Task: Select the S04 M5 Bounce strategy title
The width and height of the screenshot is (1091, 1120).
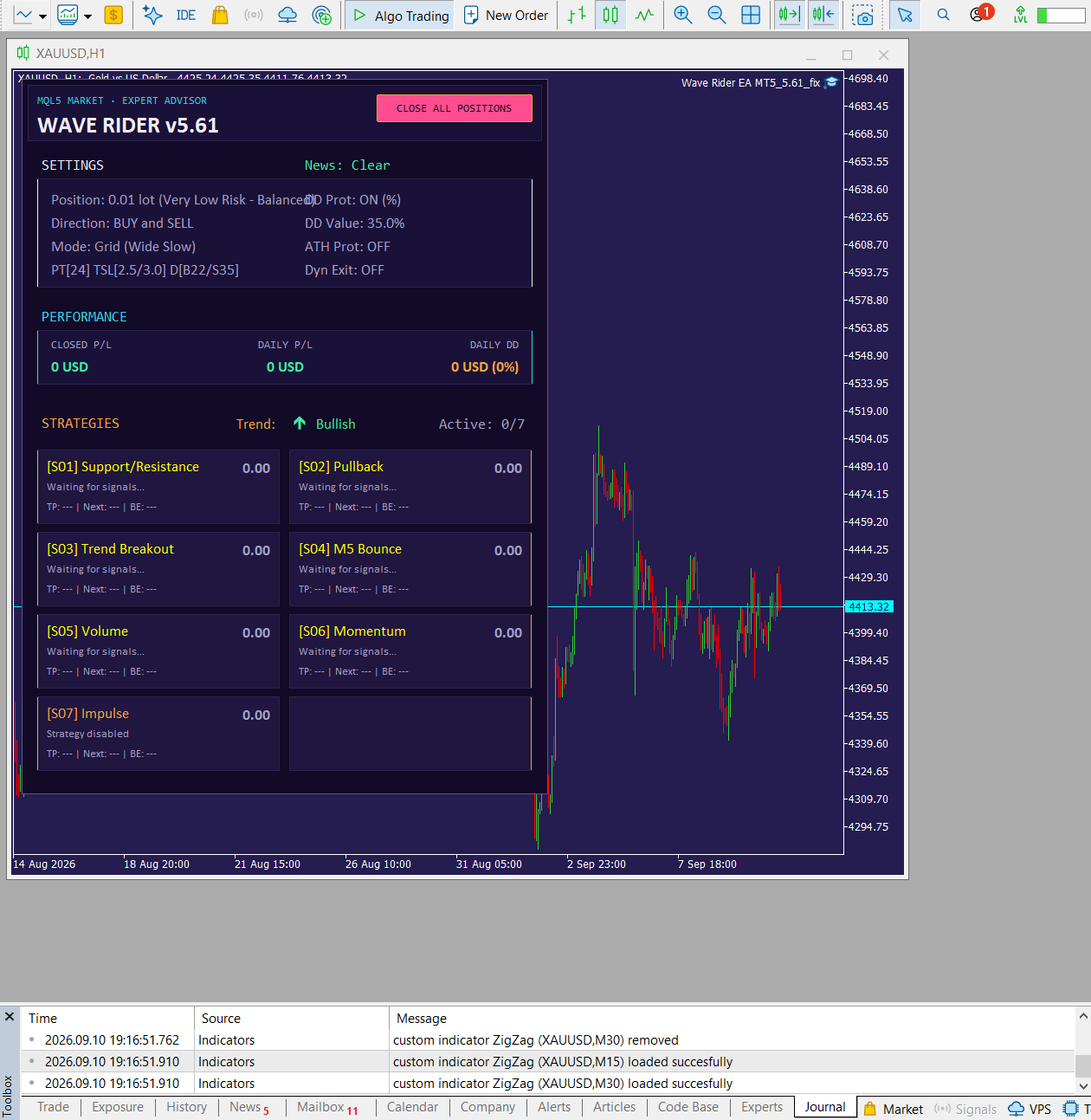Action: [x=350, y=549]
